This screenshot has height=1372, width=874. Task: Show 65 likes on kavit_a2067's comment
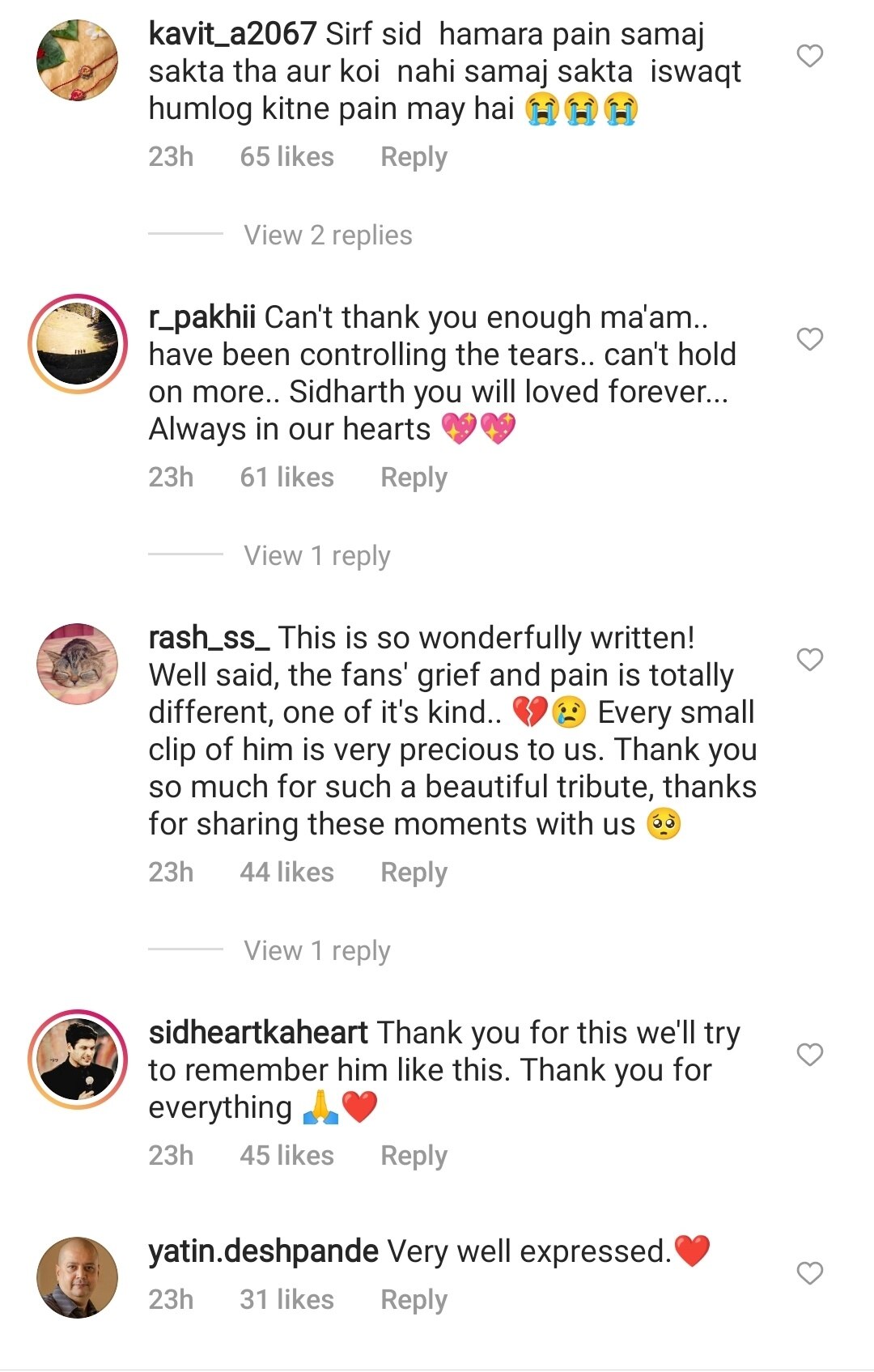tap(286, 156)
